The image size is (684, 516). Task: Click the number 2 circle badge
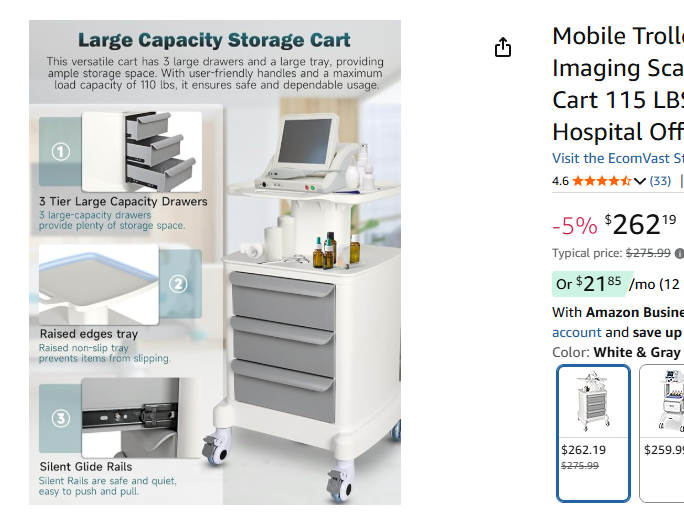point(178,283)
